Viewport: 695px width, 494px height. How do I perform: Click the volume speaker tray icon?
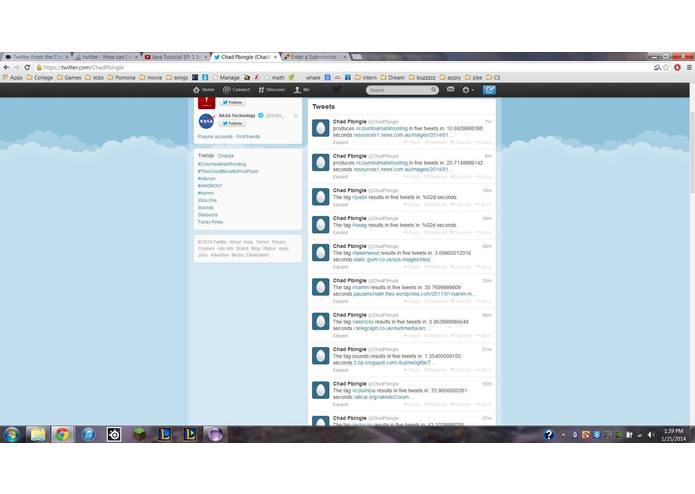coord(650,435)
